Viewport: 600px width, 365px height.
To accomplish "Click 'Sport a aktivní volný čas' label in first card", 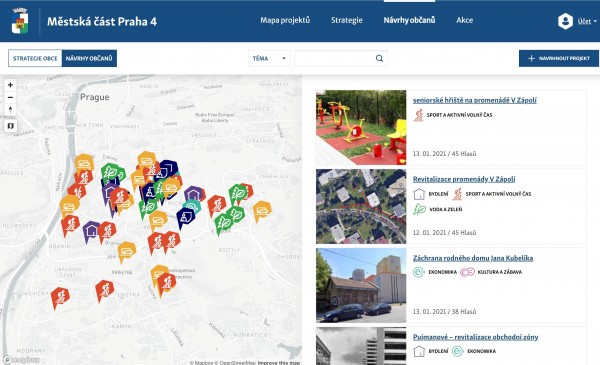I will pos(459,115).
